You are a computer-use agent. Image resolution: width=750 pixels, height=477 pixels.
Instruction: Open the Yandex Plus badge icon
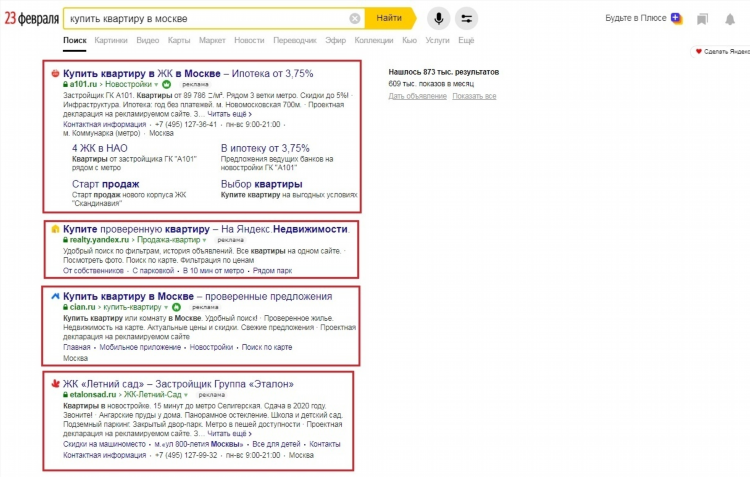pos(676,18)
